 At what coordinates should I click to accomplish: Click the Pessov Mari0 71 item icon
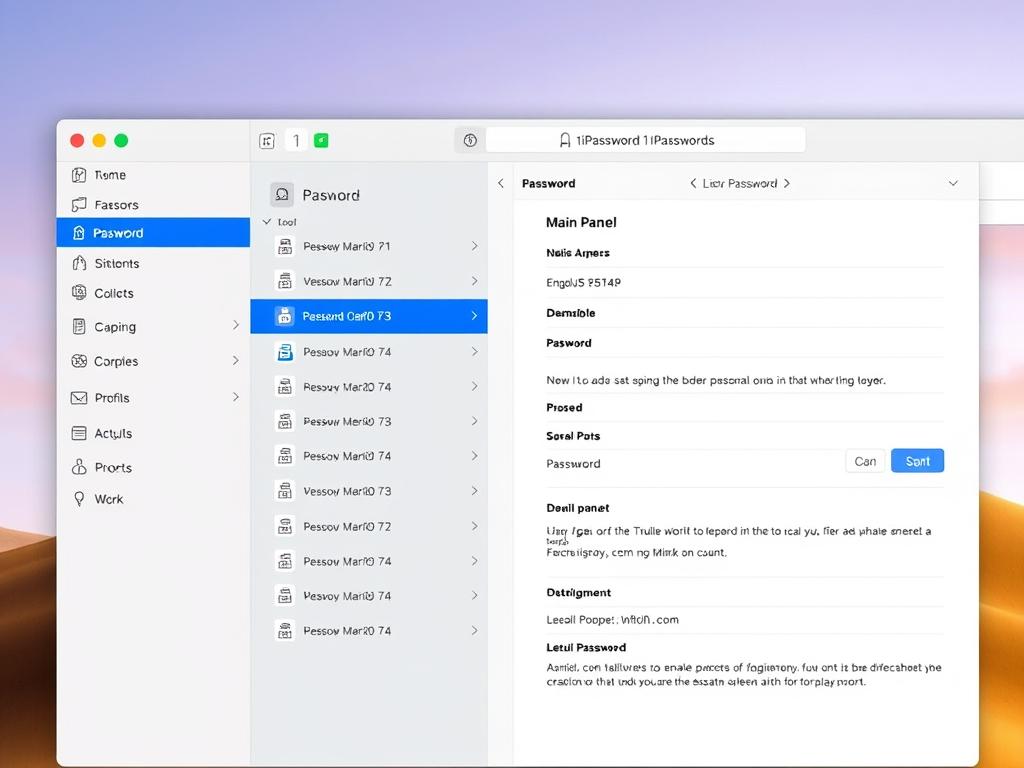[x=285, y=247]
